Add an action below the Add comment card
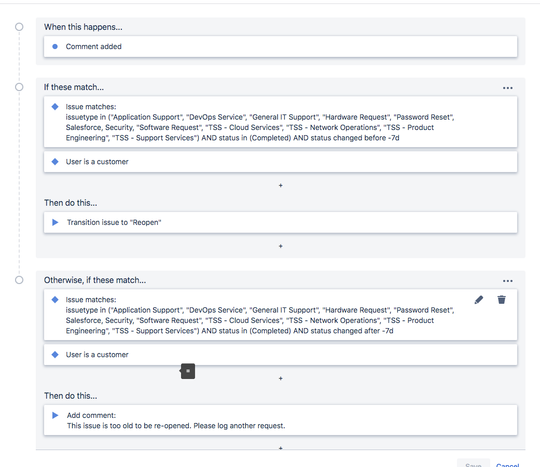 coord(280,448)
